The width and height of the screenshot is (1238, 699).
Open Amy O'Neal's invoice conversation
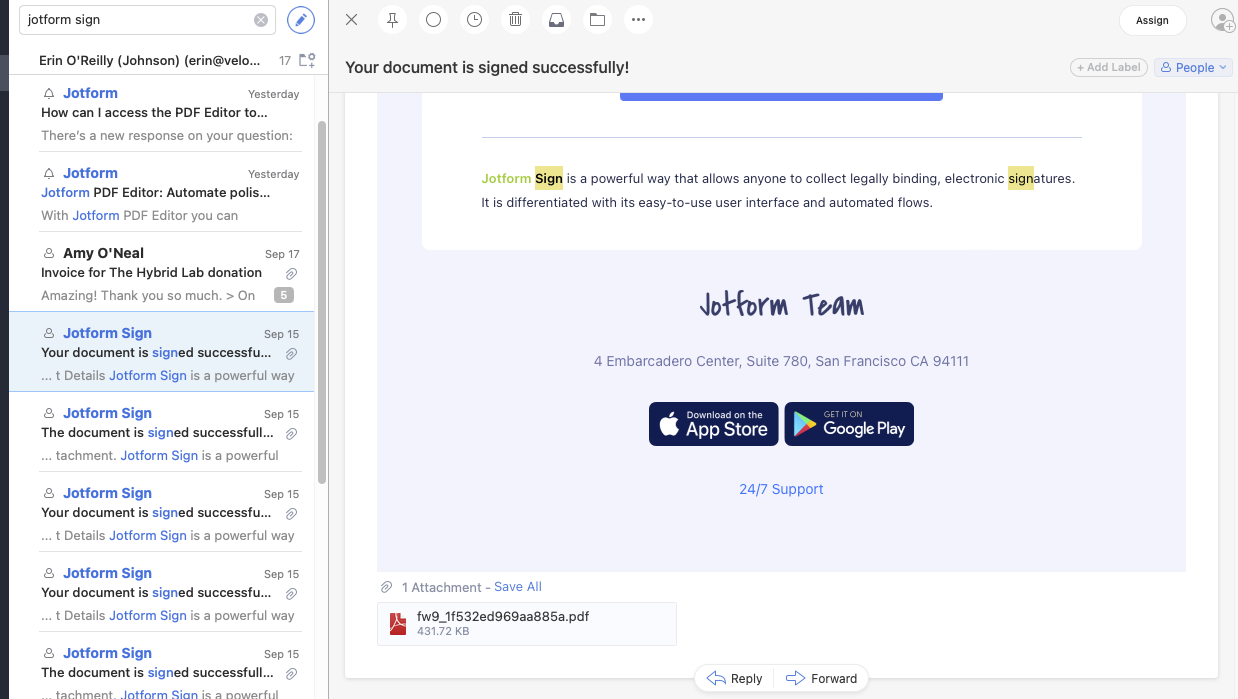tap(162, 272)
